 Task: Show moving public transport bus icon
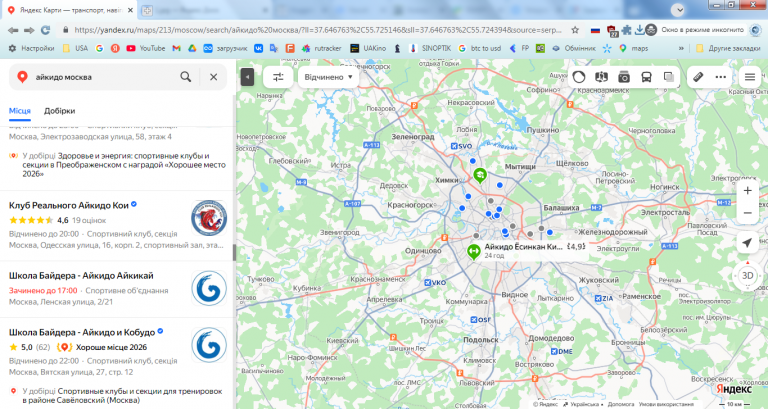[x=647, y=77]
